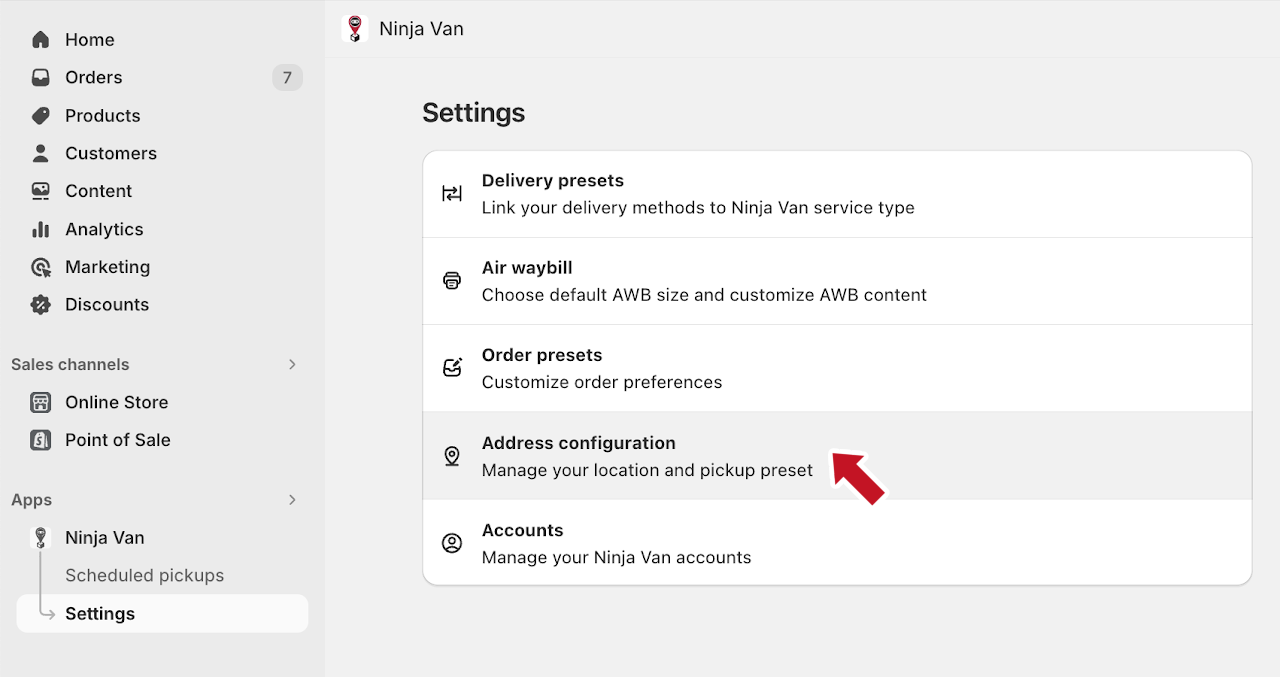Click the Products tag icon

(x=40, y=116)
